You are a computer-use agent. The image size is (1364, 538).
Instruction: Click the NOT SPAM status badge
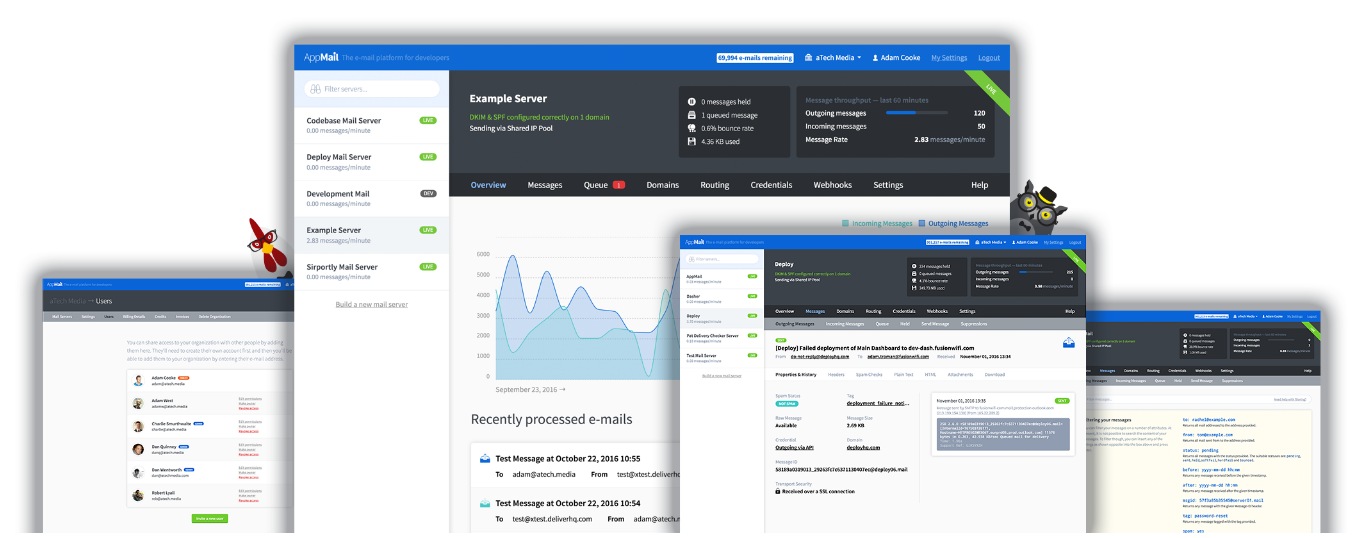788,402
